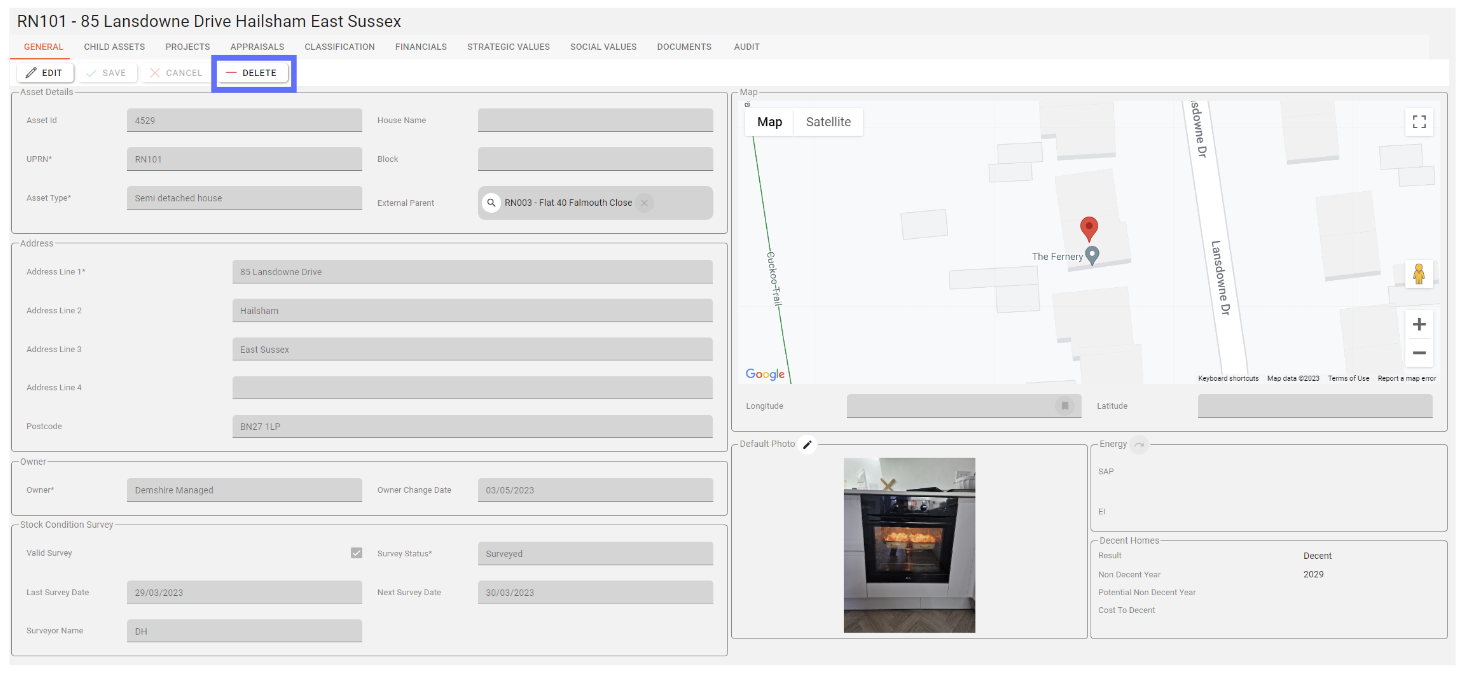Click the Address Line 1 field
This screenshot has height=674, width=1462.
472,272
